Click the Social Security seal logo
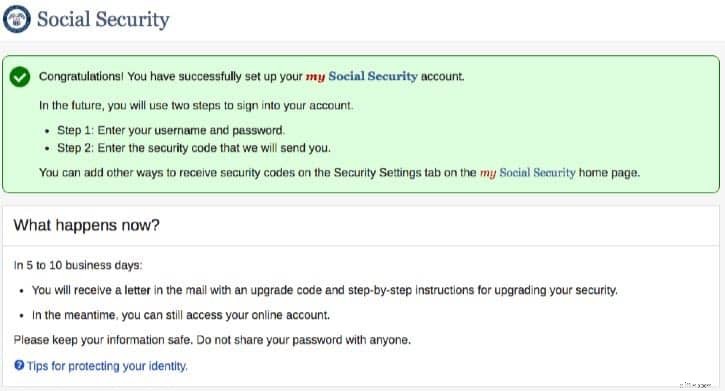725x391 pixels. click(x=17, y=19)
